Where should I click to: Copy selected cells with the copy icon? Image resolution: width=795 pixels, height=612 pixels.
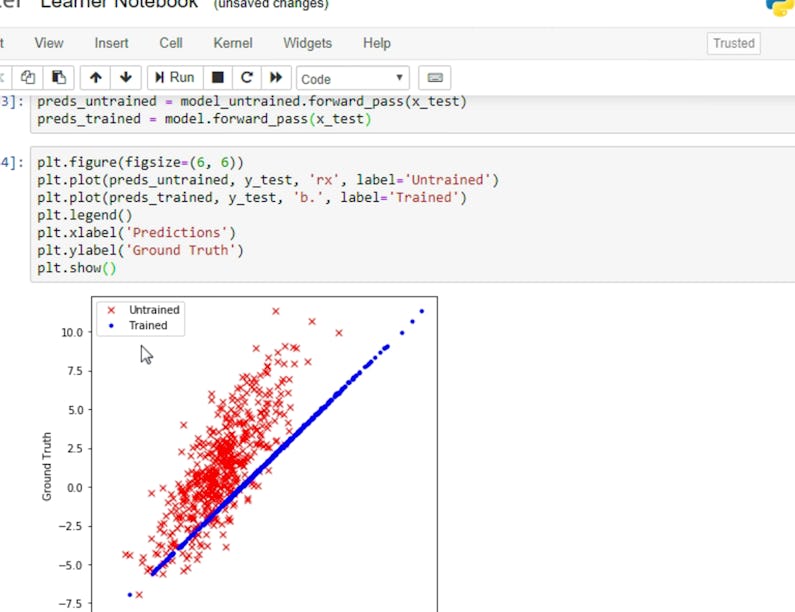tap(28, 78)
